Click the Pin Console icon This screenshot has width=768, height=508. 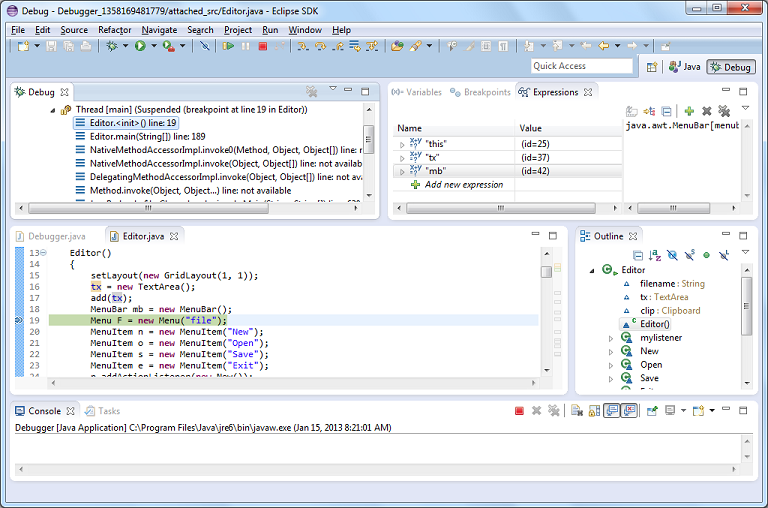651,411
